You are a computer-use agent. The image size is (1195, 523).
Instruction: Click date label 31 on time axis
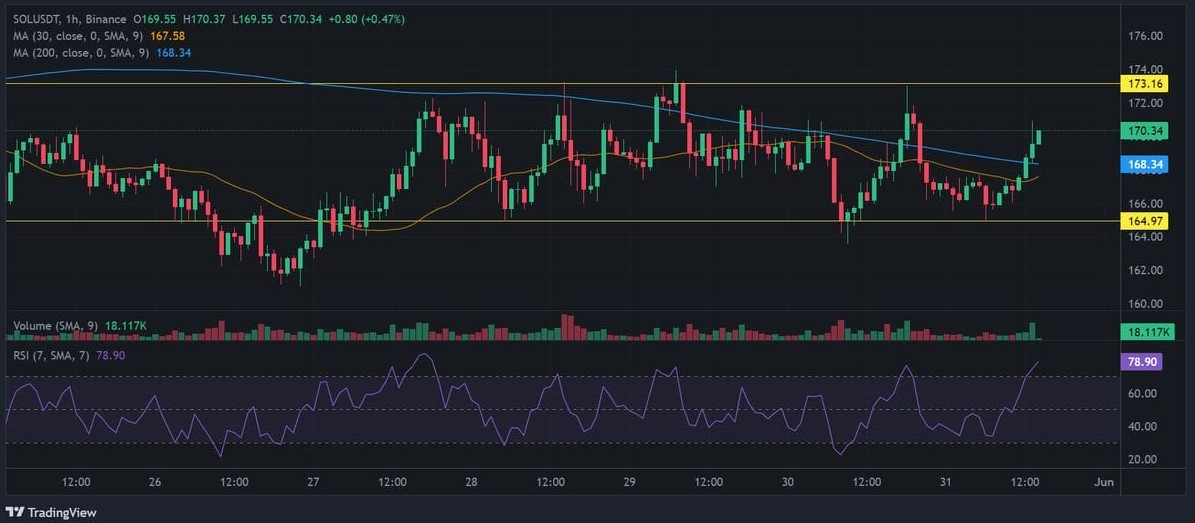click(946, 482)
